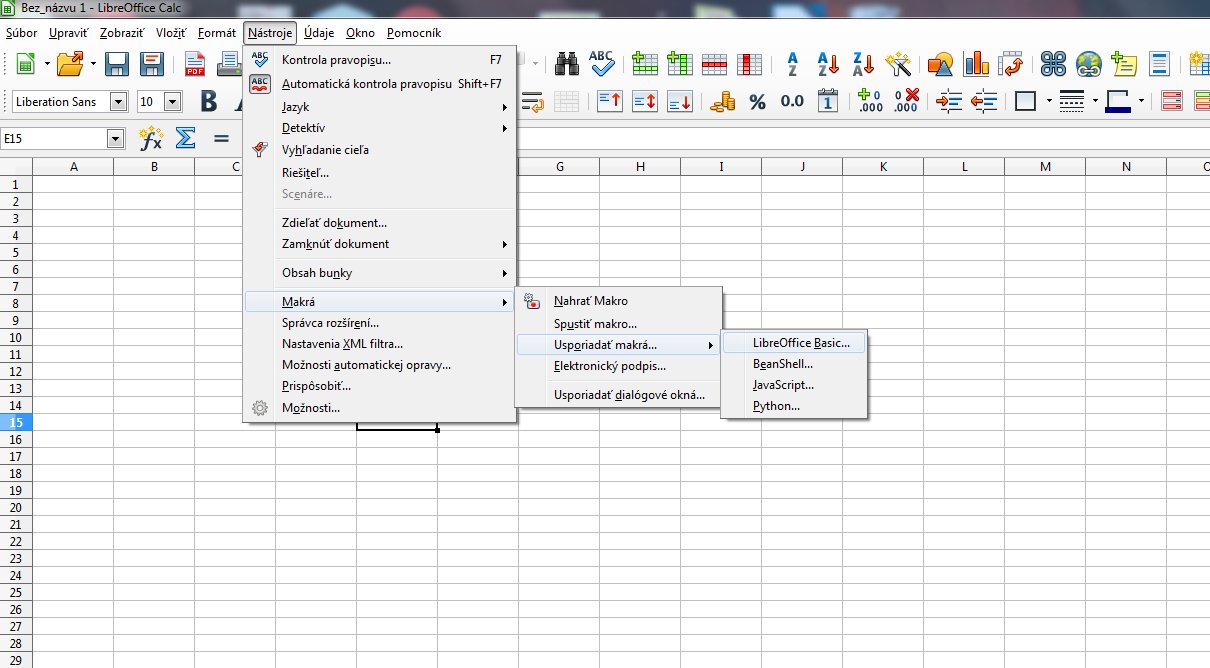Insert columns using the green-plus columns icon
This screenshot has width=1210, height=668.
click(x=680, y=65)
